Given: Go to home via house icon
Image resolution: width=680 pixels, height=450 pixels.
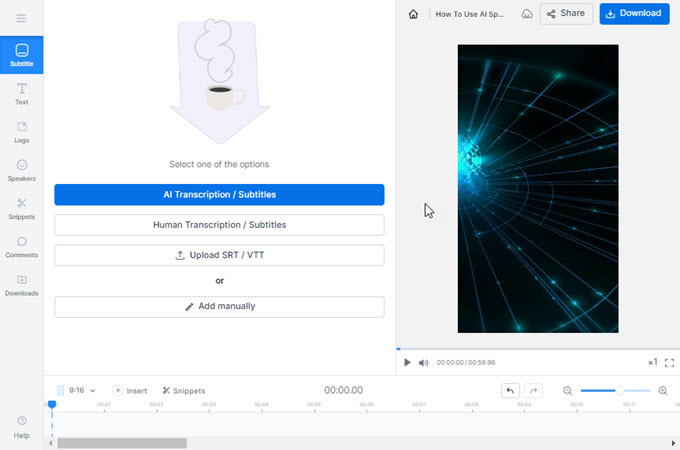Looking at the screenshot, I should coord(413,14).
